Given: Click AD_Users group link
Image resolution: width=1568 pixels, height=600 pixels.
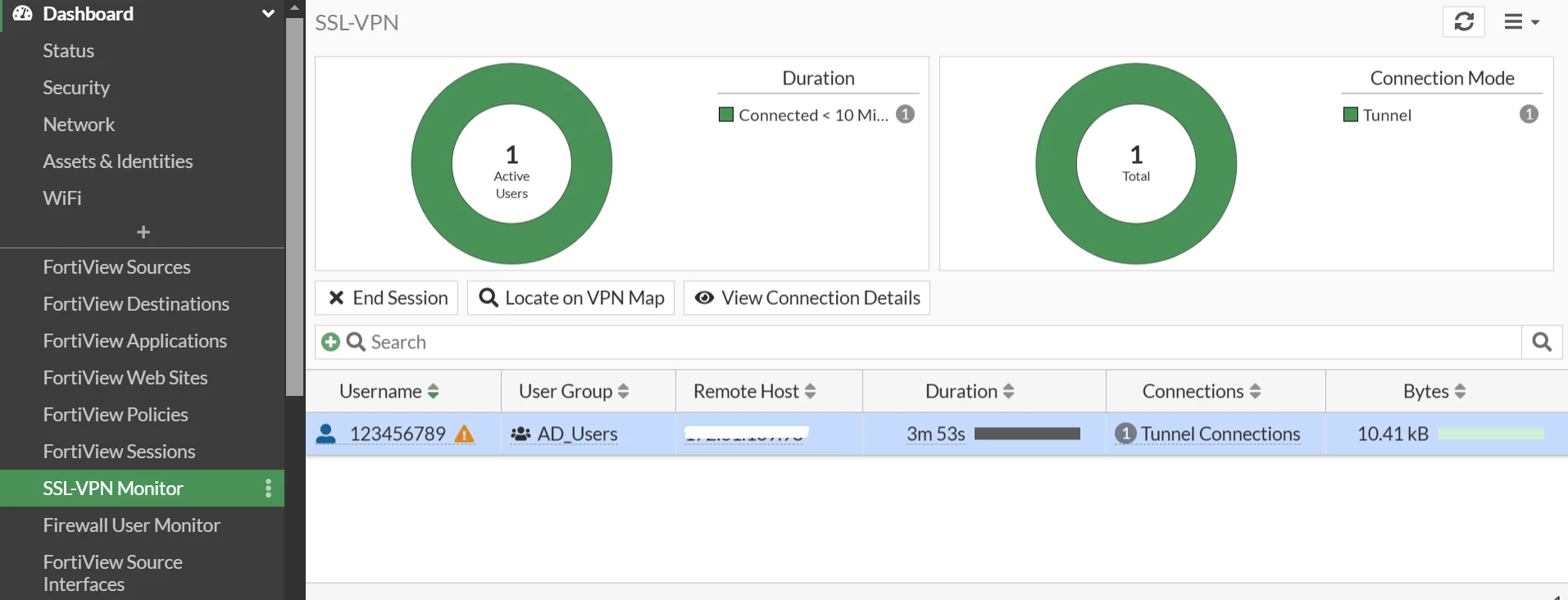Looking at the screenshot, I should click(x=578, y=434).
